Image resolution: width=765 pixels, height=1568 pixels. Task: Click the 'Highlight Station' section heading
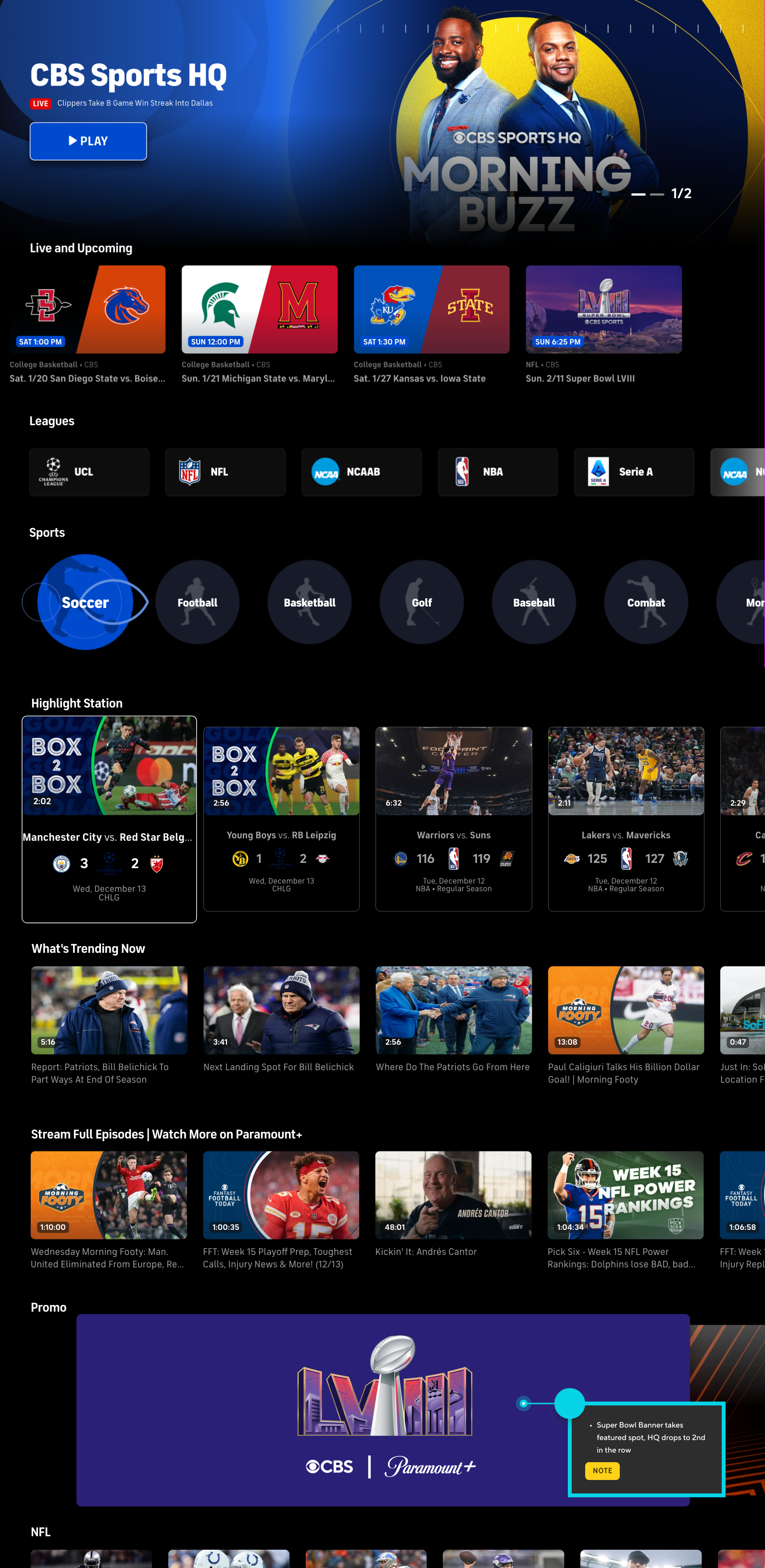click(76, 703)
